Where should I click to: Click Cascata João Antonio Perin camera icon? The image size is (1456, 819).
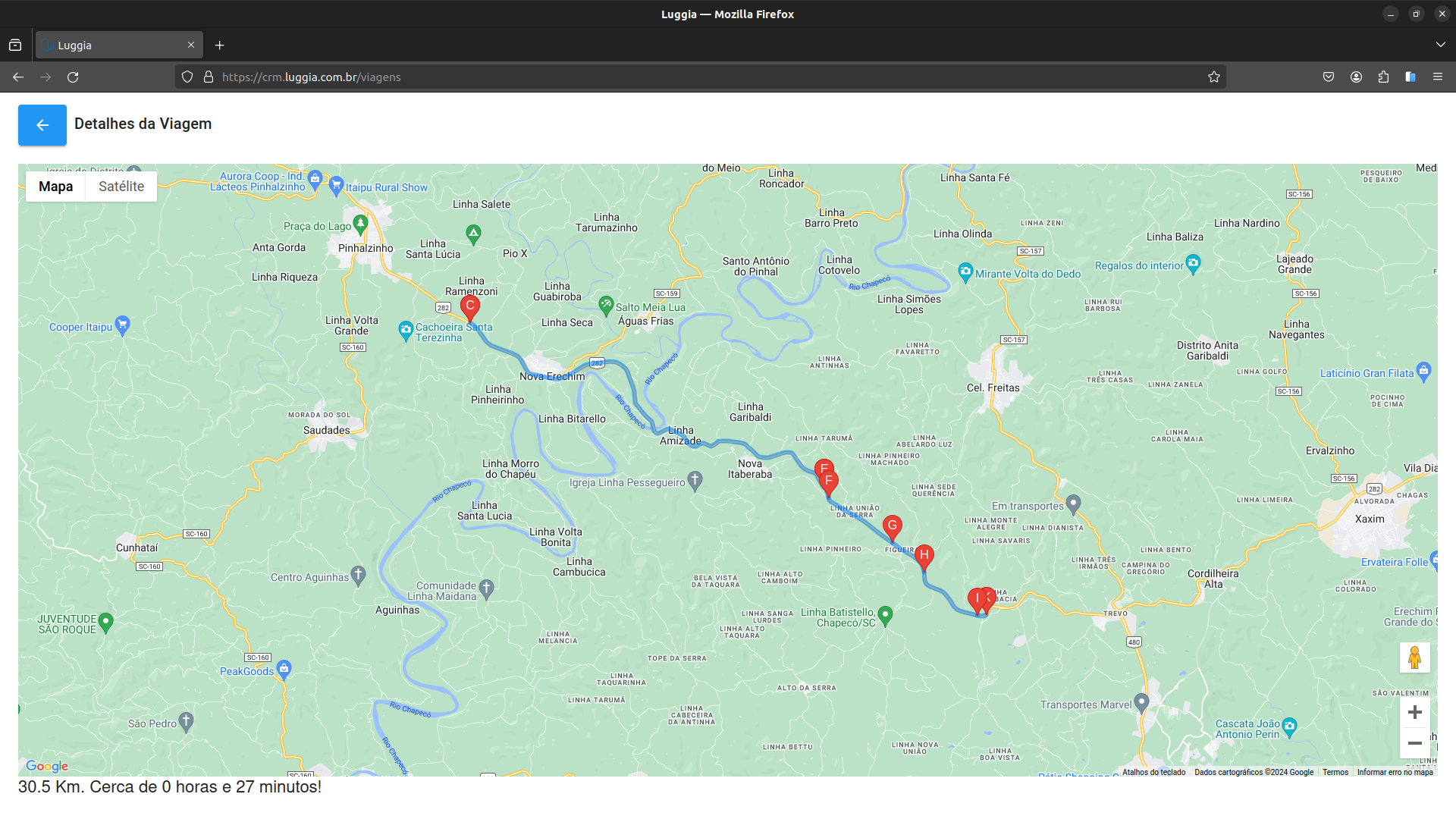coord(1289,726)
